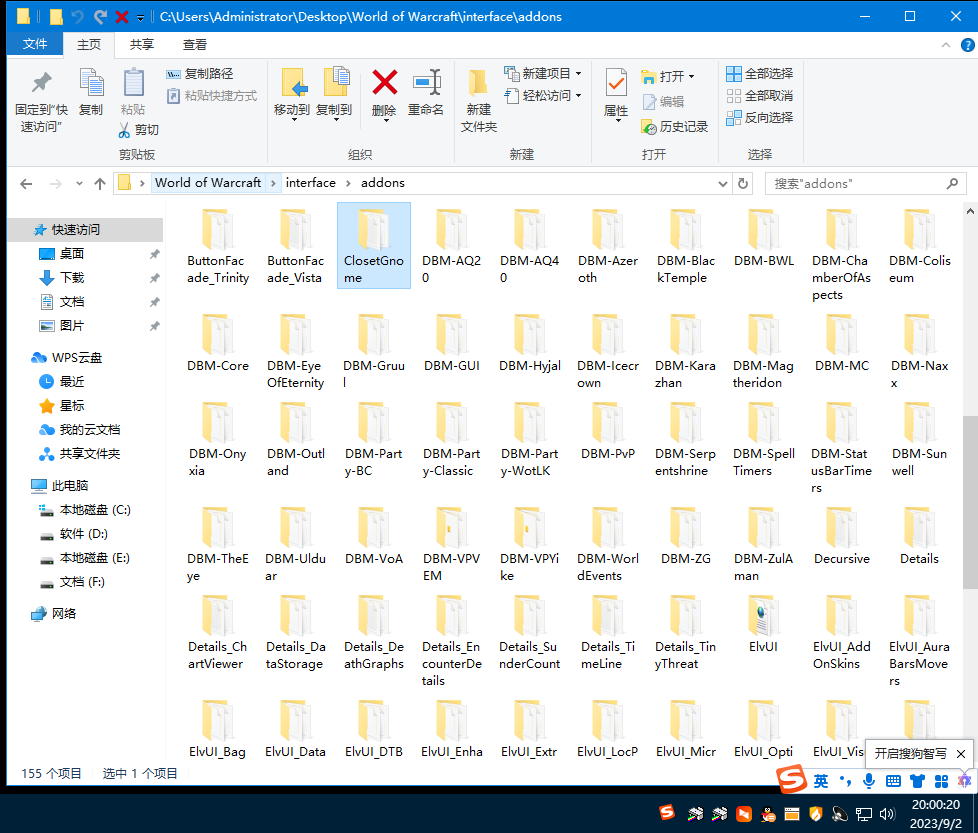
Task: Open the Properties (属性) icon
Action: pos(616,83)
